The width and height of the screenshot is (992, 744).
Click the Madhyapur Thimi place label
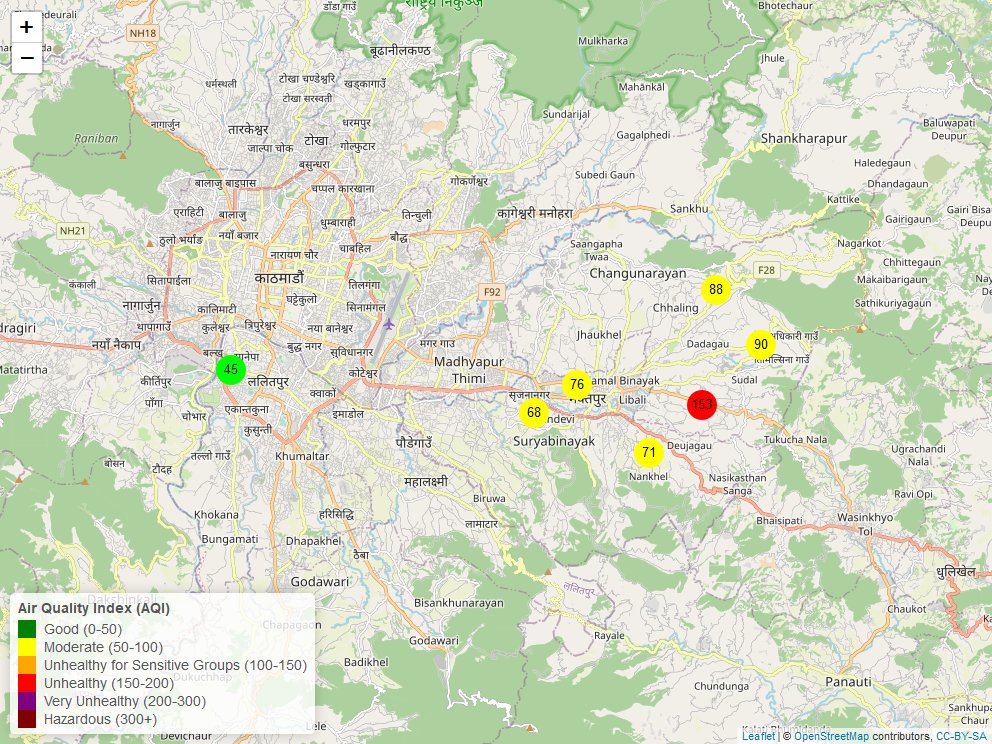point(469,370)
